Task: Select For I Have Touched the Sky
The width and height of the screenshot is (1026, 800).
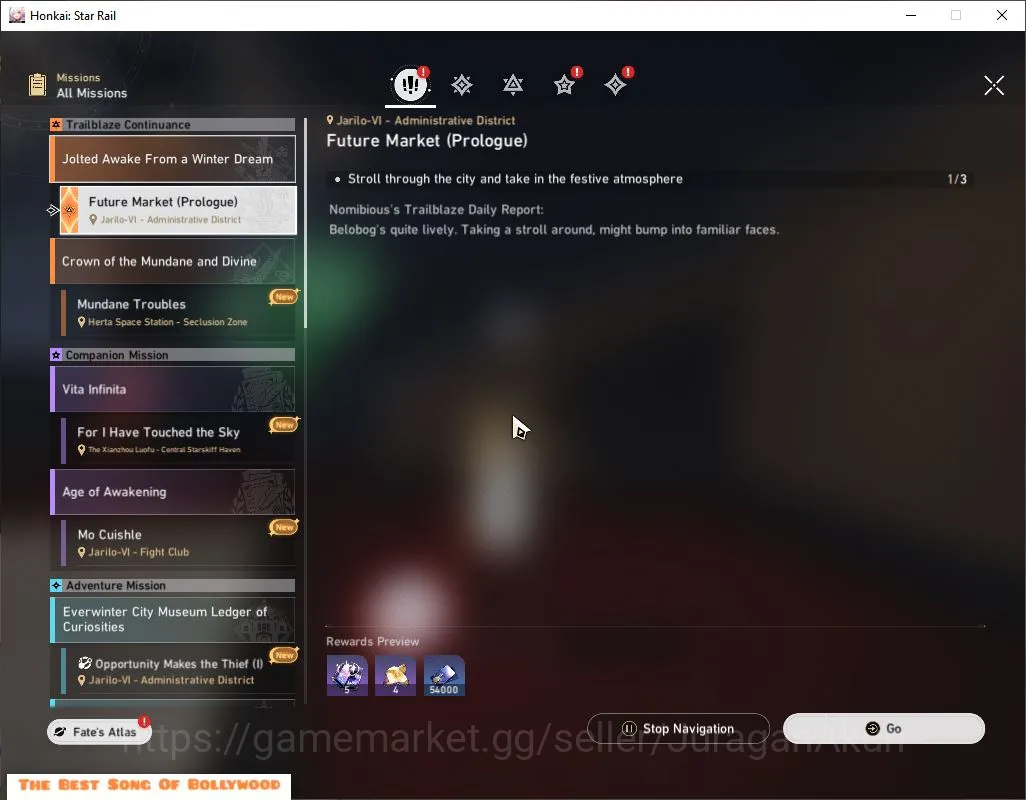Action: tap(178, 440)
